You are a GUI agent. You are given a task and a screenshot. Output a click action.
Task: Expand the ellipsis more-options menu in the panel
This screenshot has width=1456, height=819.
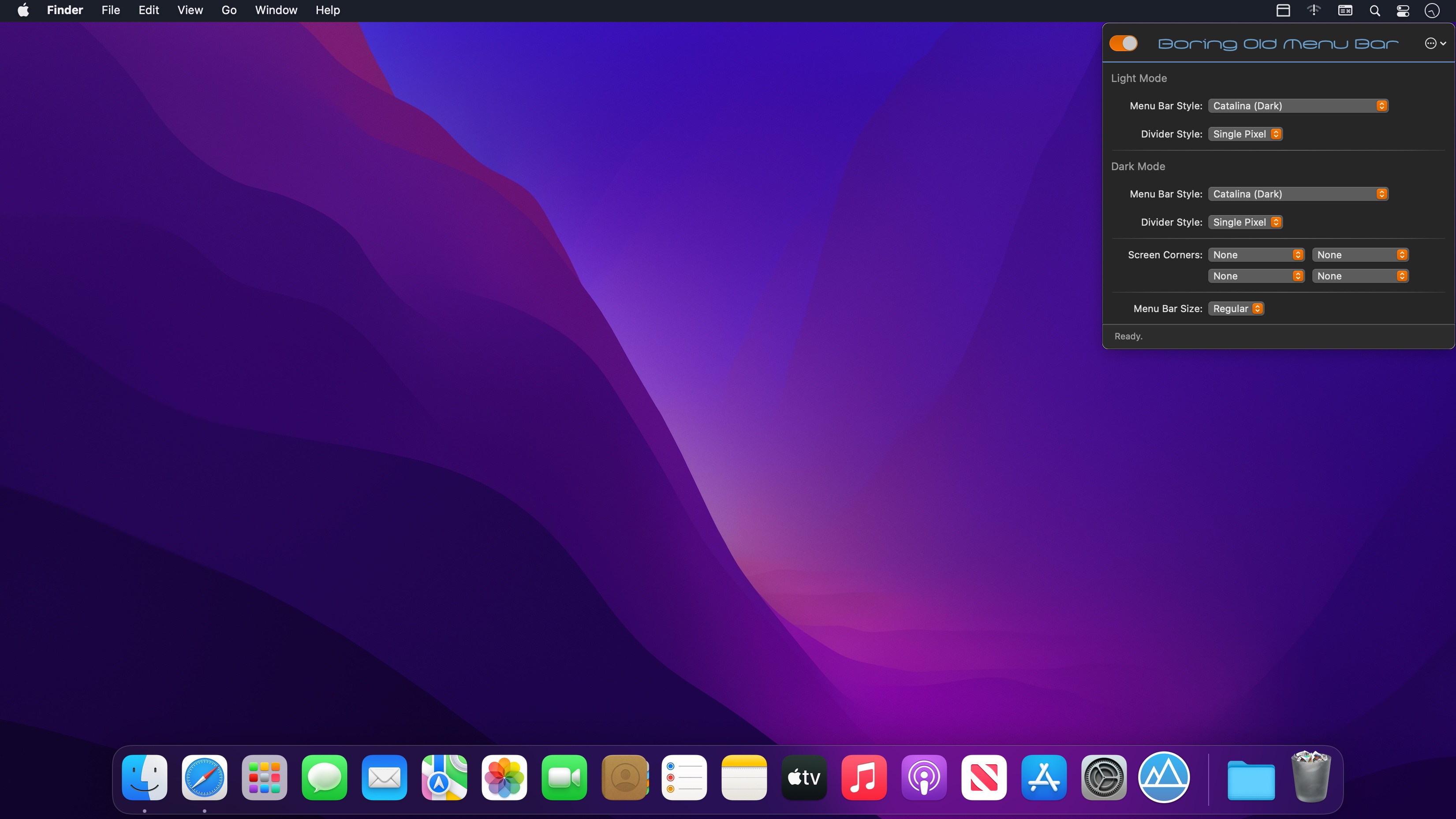pos(1435,44)
